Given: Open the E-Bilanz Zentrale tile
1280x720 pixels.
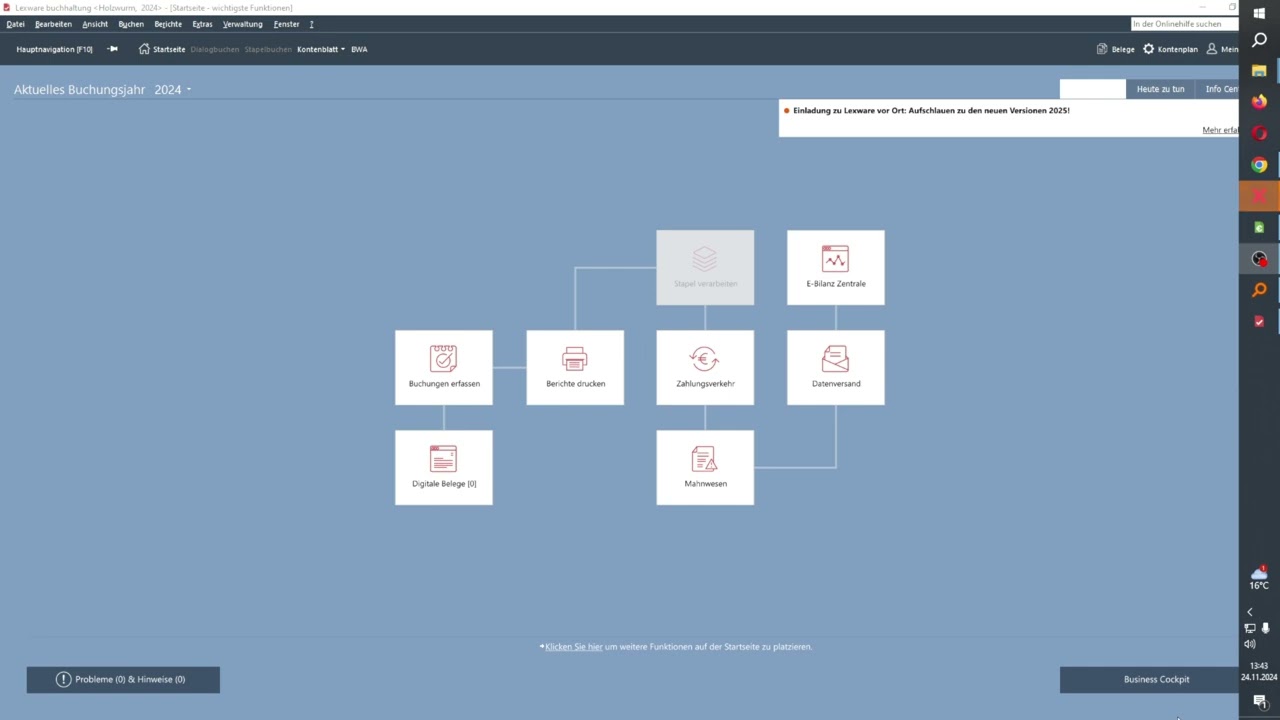Looking at the screenshot, I should 836,267.
